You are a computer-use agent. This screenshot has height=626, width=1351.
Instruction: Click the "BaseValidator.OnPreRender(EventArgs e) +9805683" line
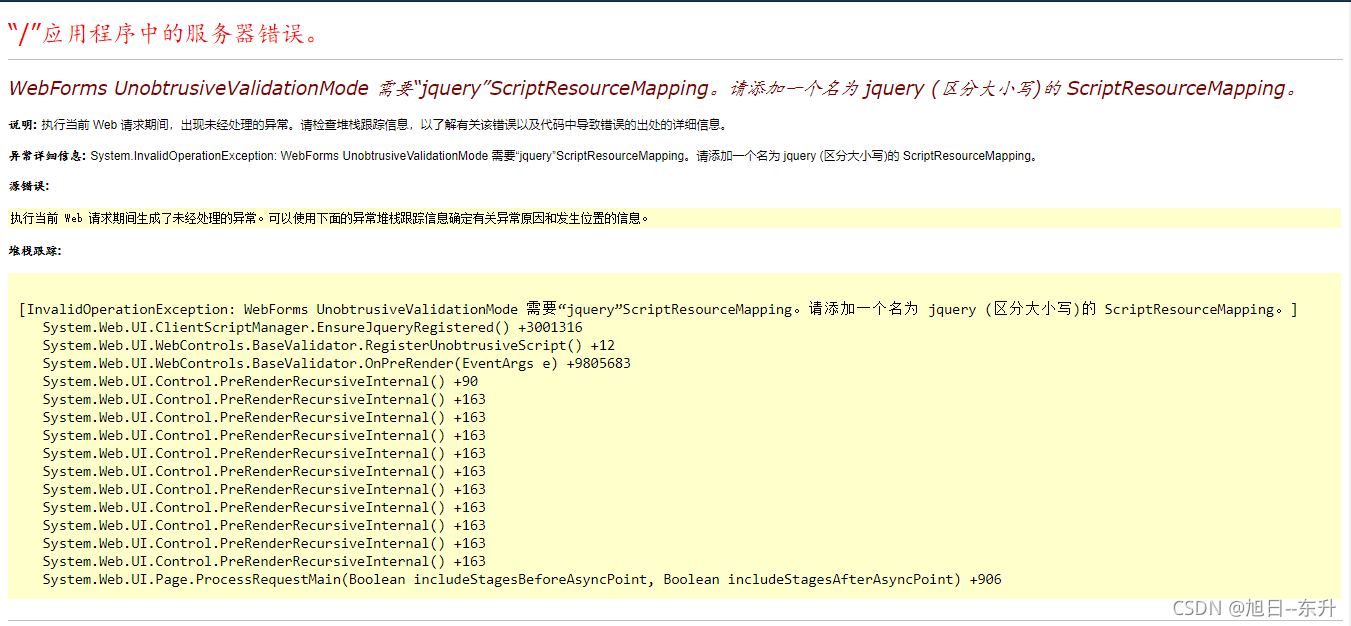pyautogui.click(x=336, y=363)
